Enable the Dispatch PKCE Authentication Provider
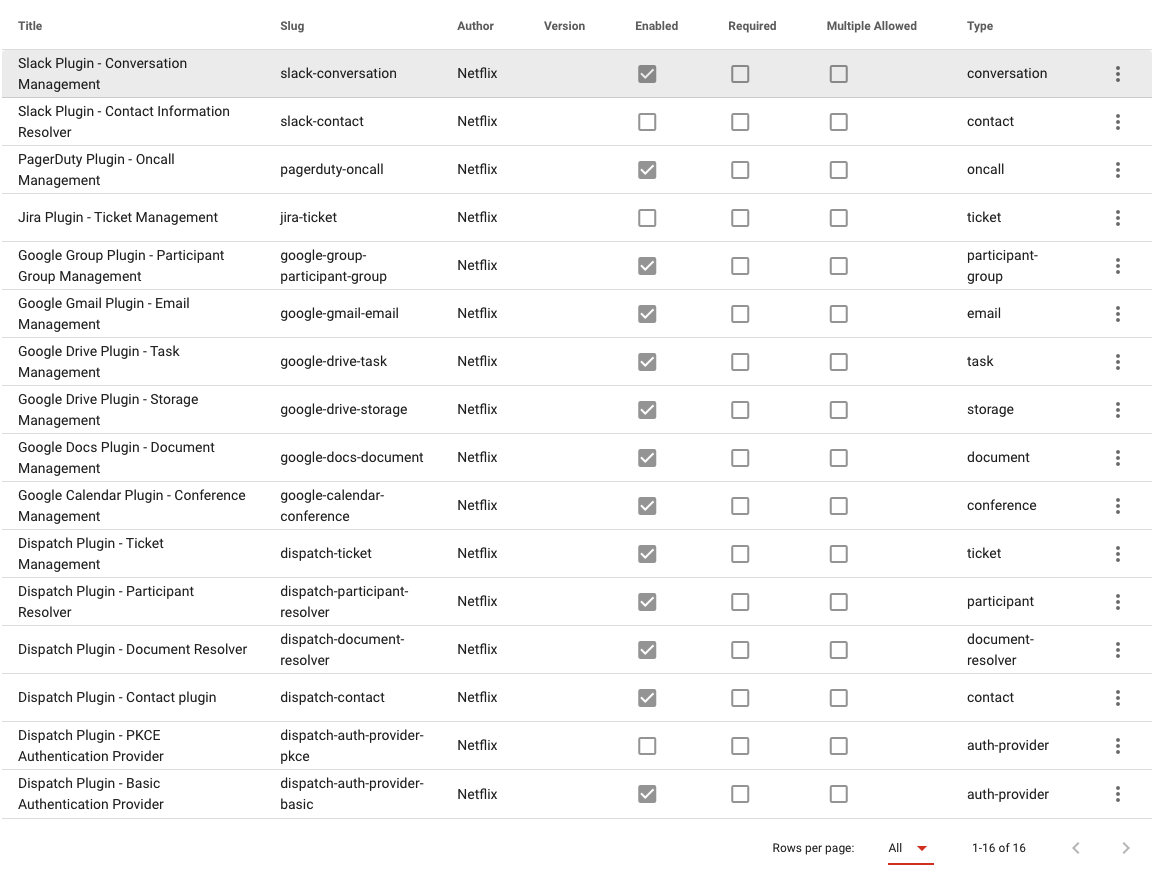 click(x=647, y=745)
